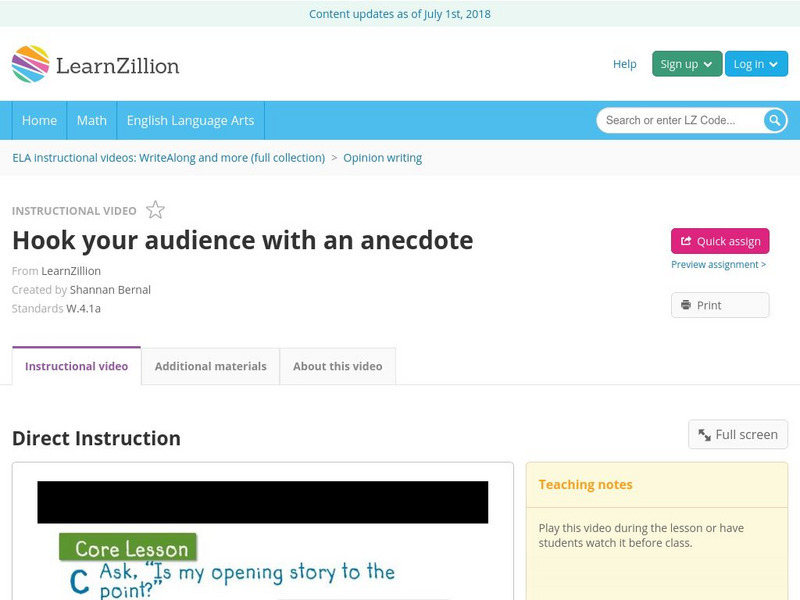The image size is (800, 600).
Task: Click the Opinion writing breadcrumb link
Action: [x=383, y=157]
